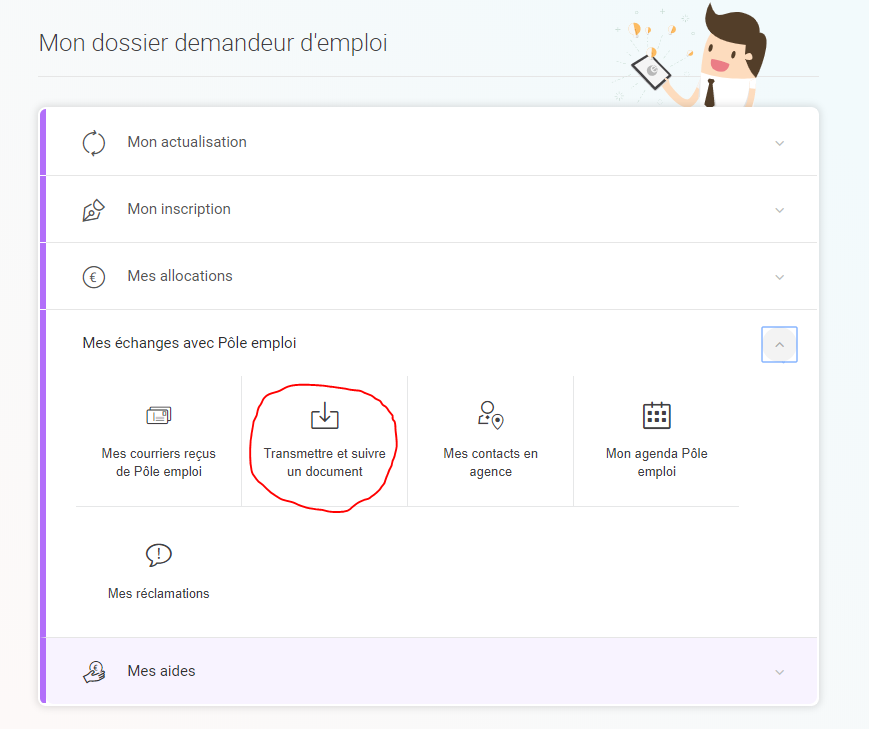Select the Mon inscription heading text
869x729 pixels.
coord(179,209)
